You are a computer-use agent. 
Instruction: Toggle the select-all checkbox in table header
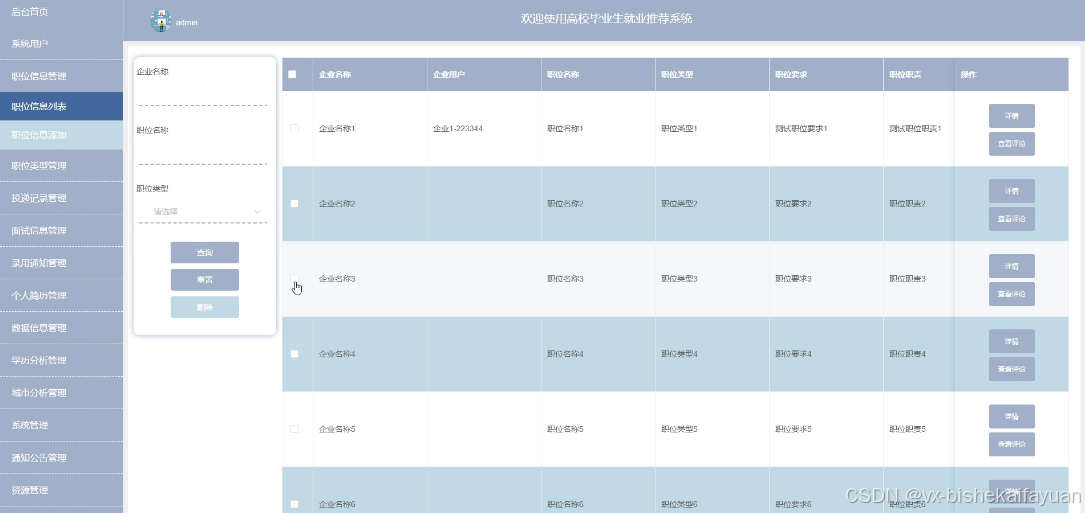[x=292, y=75]
